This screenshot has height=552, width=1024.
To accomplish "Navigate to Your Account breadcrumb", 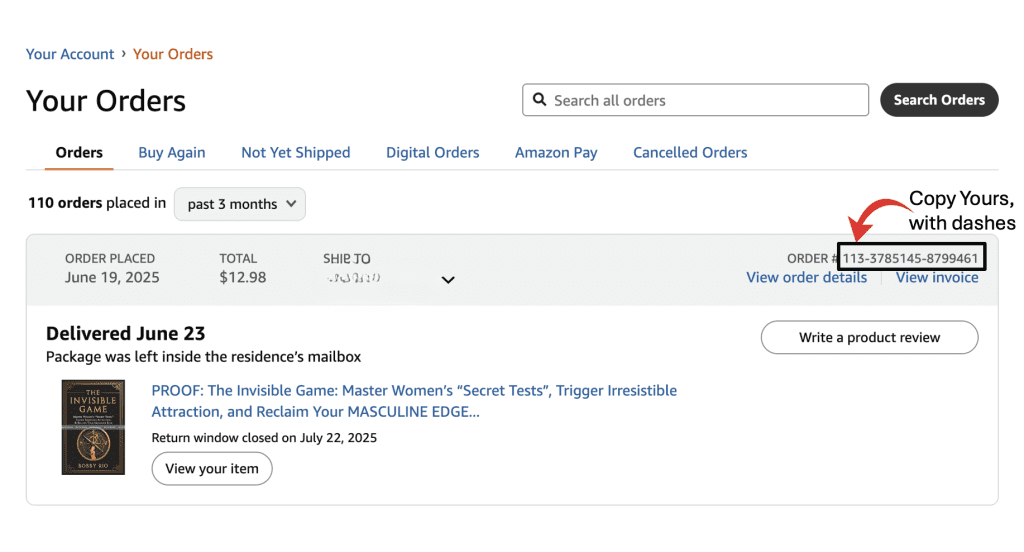I will pos(70,54).
